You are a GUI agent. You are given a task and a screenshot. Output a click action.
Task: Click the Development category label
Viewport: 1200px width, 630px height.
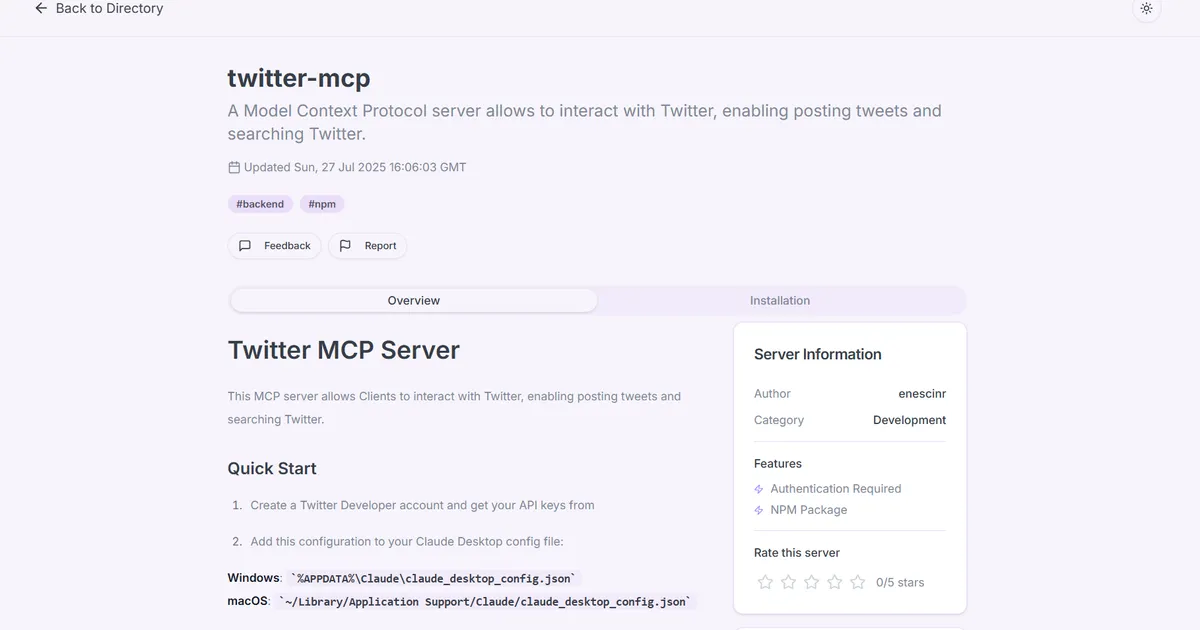909,420
